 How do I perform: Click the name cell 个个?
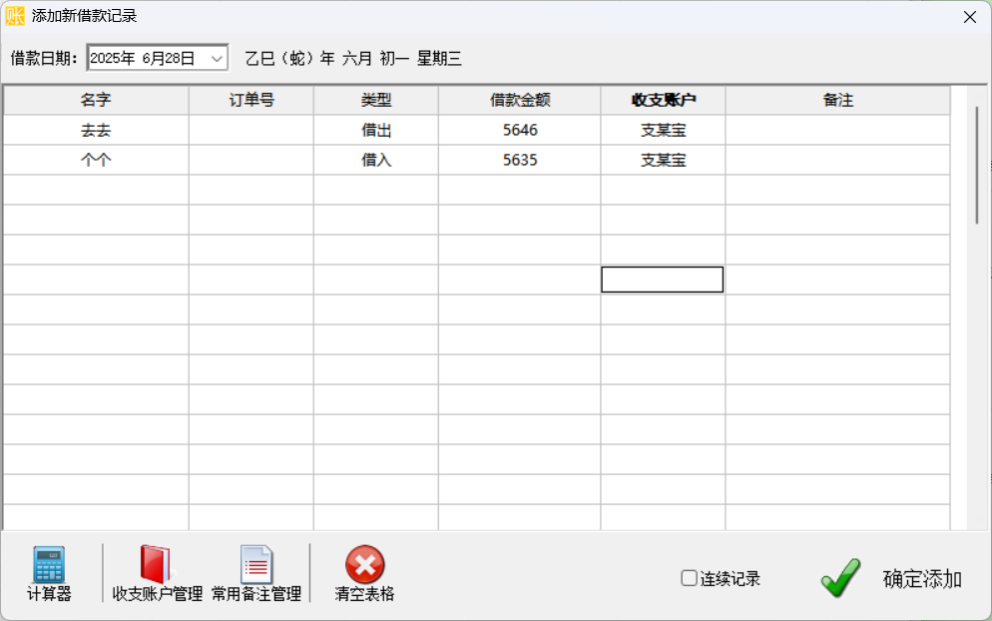tap(96, 160)
